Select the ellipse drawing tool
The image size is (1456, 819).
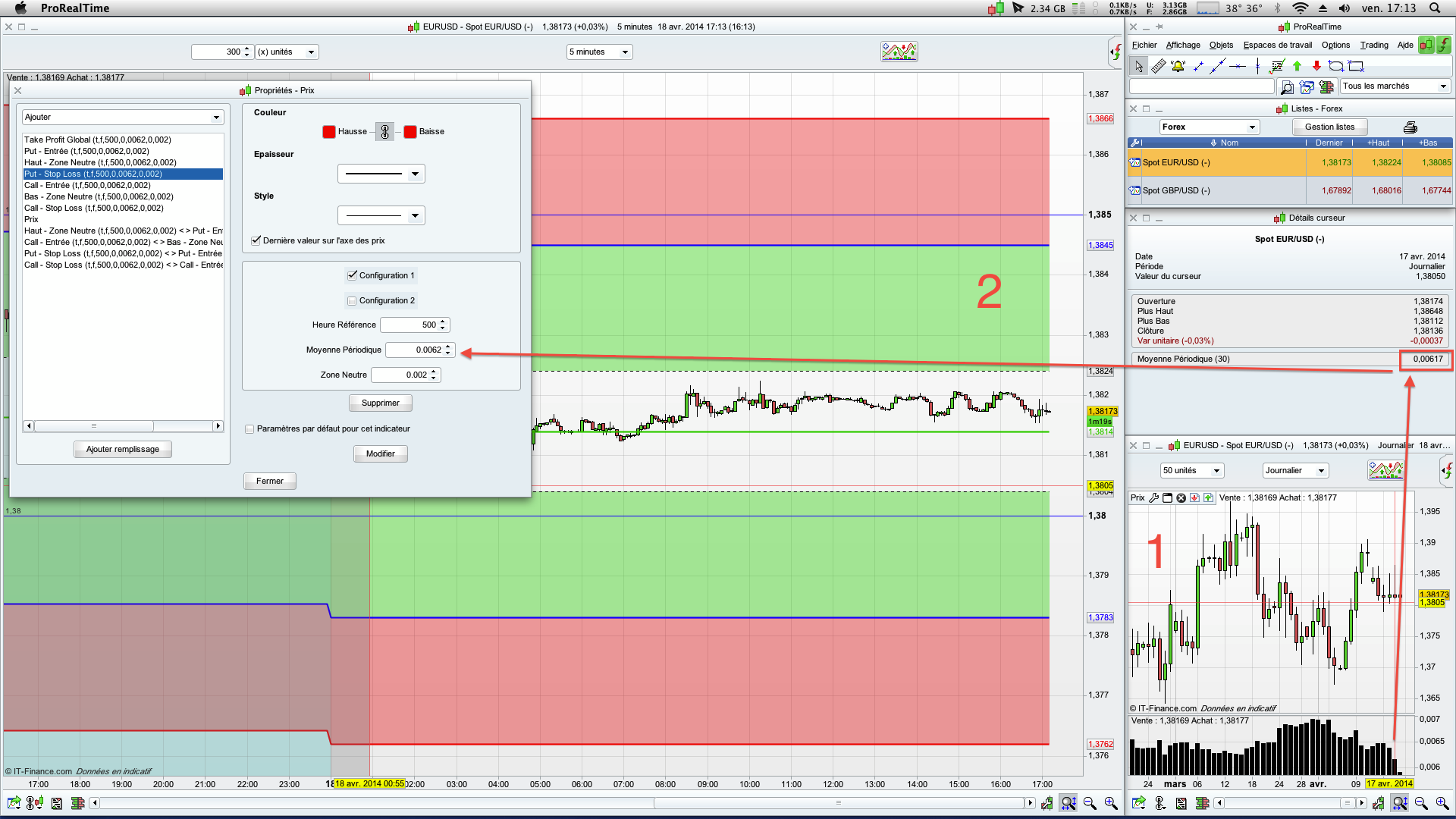coord(1336,66)
